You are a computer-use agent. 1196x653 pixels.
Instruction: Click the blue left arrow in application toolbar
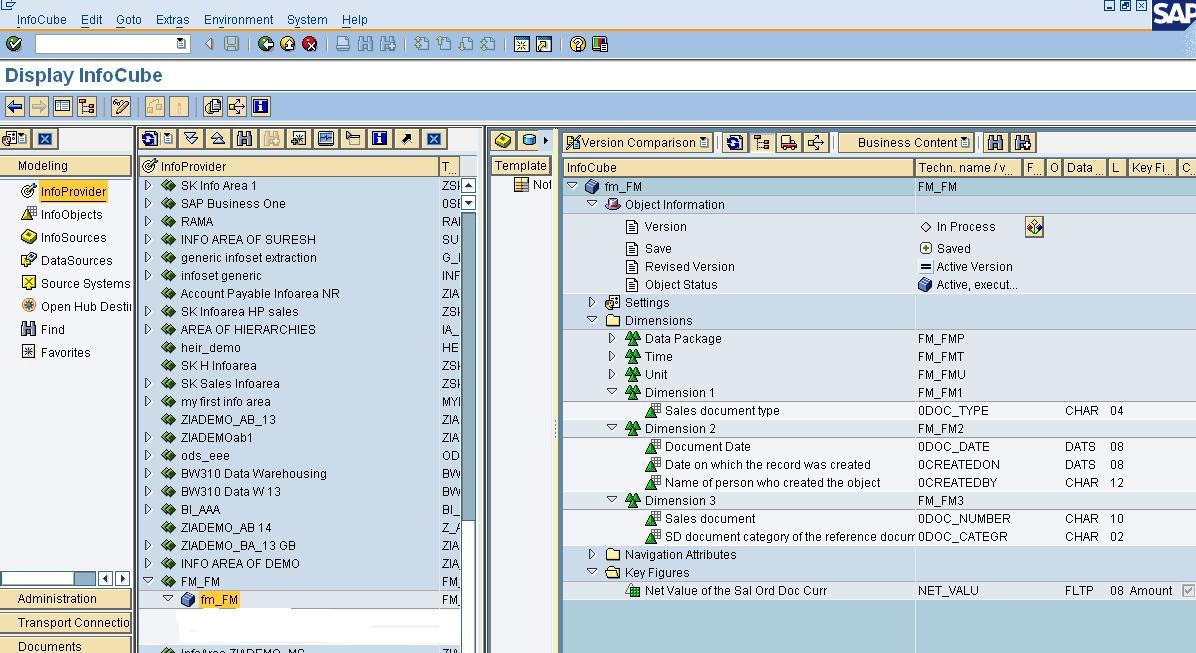(x=14, y=106)
